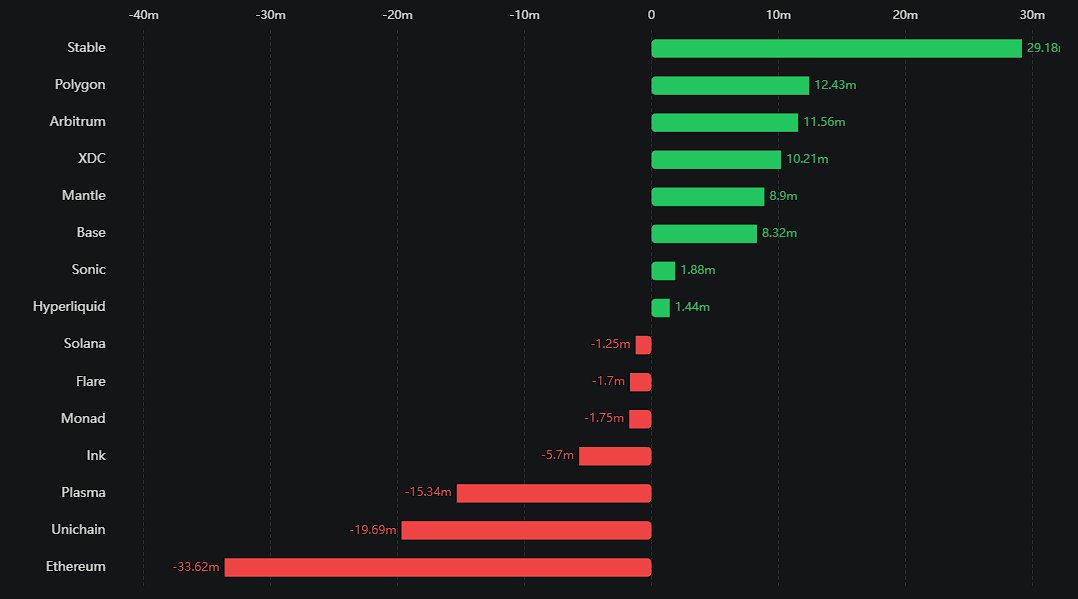Click the 20m axis tick label
Viewport: 1078px width, 599px height.
coord(904,15)
